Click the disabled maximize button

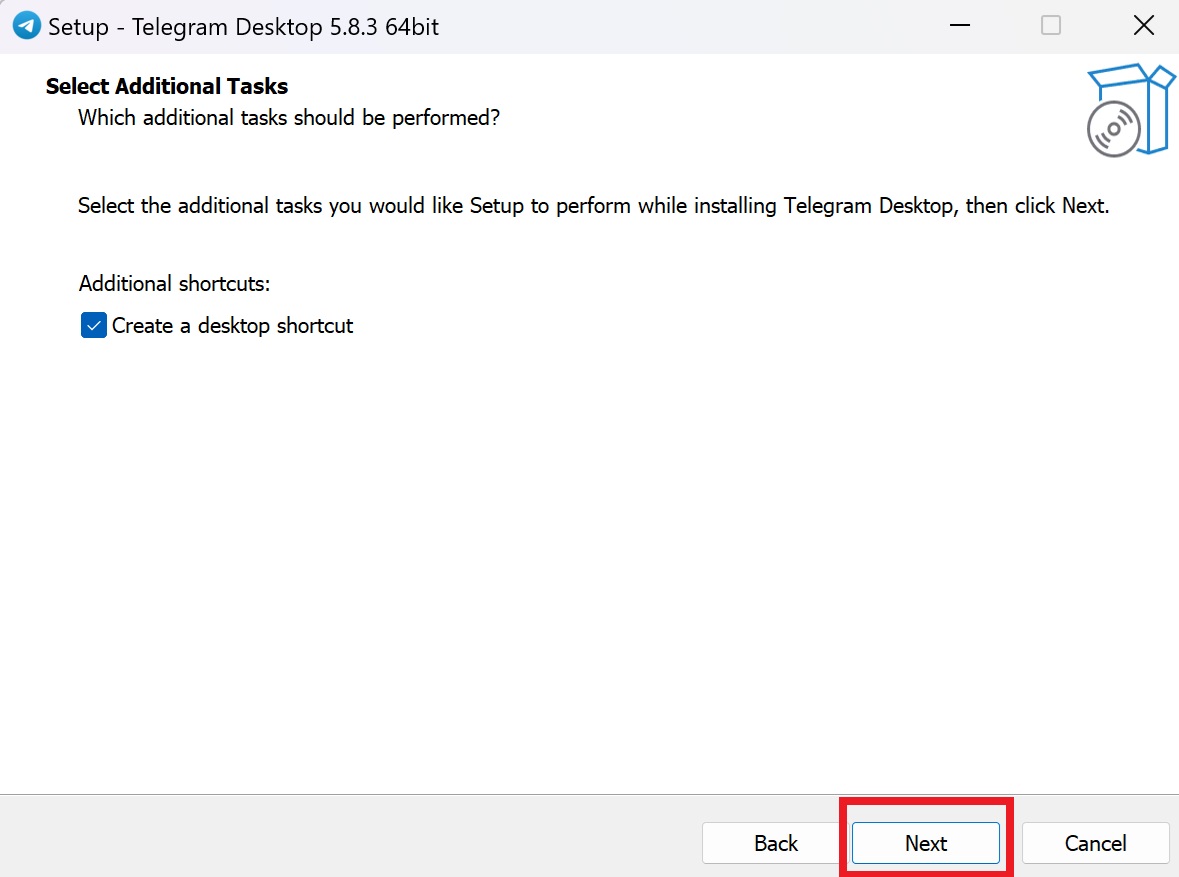1050,26
